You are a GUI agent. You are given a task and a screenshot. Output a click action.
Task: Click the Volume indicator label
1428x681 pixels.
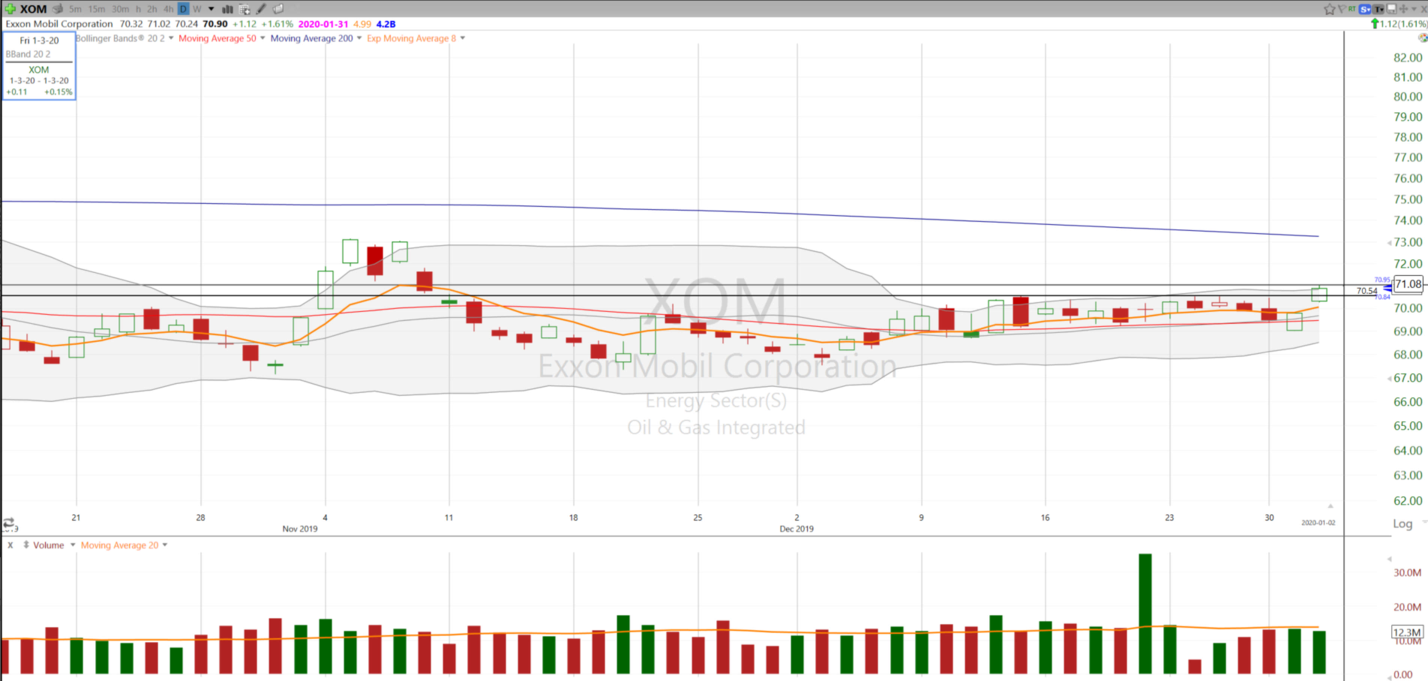coord(47,545)
